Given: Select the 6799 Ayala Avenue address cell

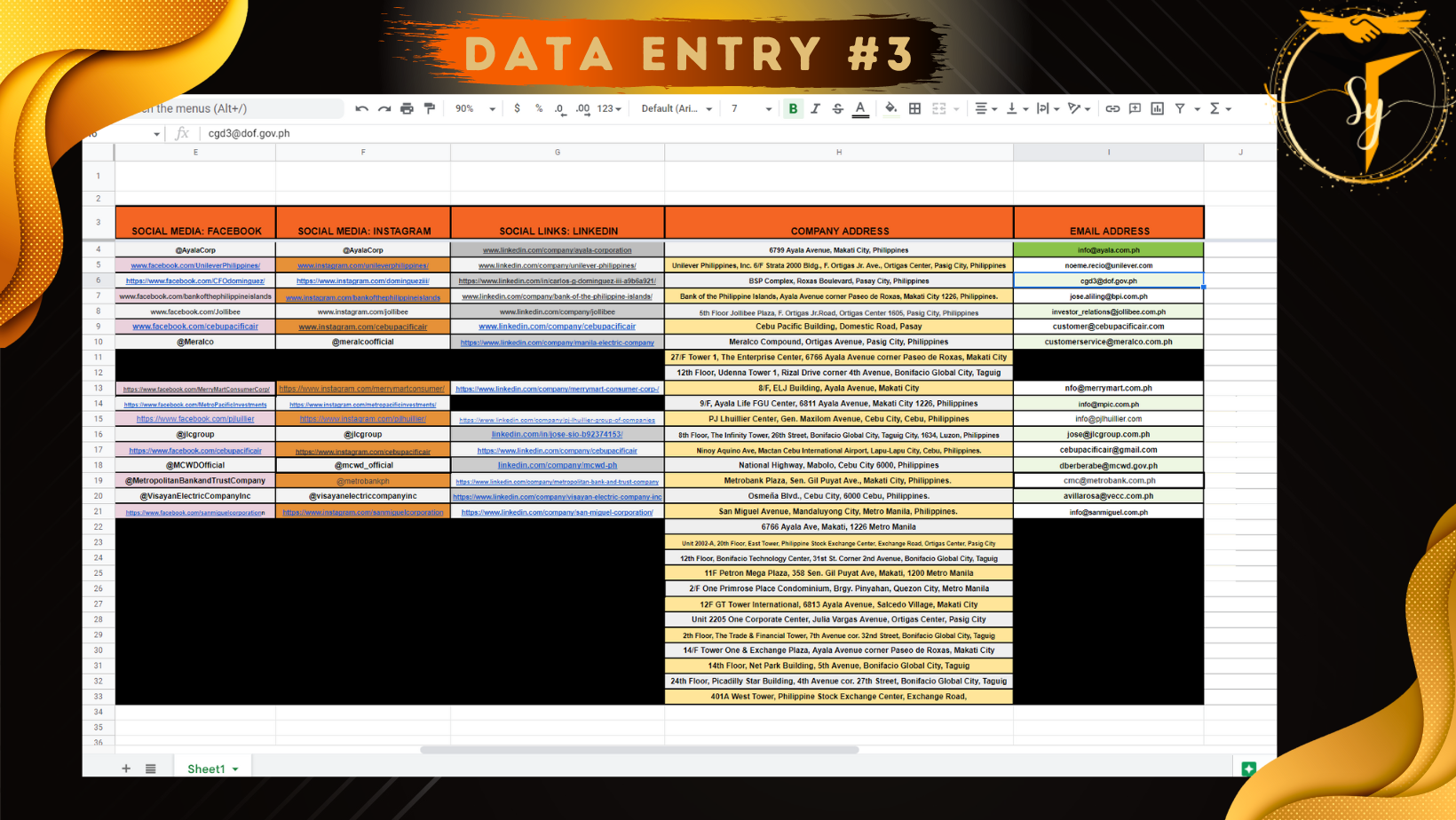Looking at the screenshot, I should tap(839, 250).
